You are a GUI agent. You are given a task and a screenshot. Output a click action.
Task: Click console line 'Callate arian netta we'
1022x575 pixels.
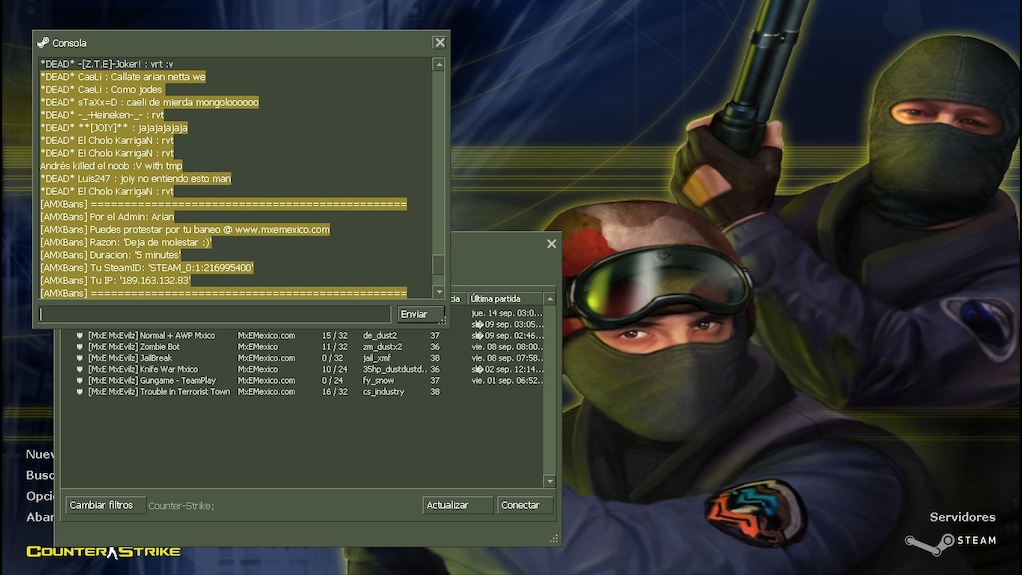123,77
